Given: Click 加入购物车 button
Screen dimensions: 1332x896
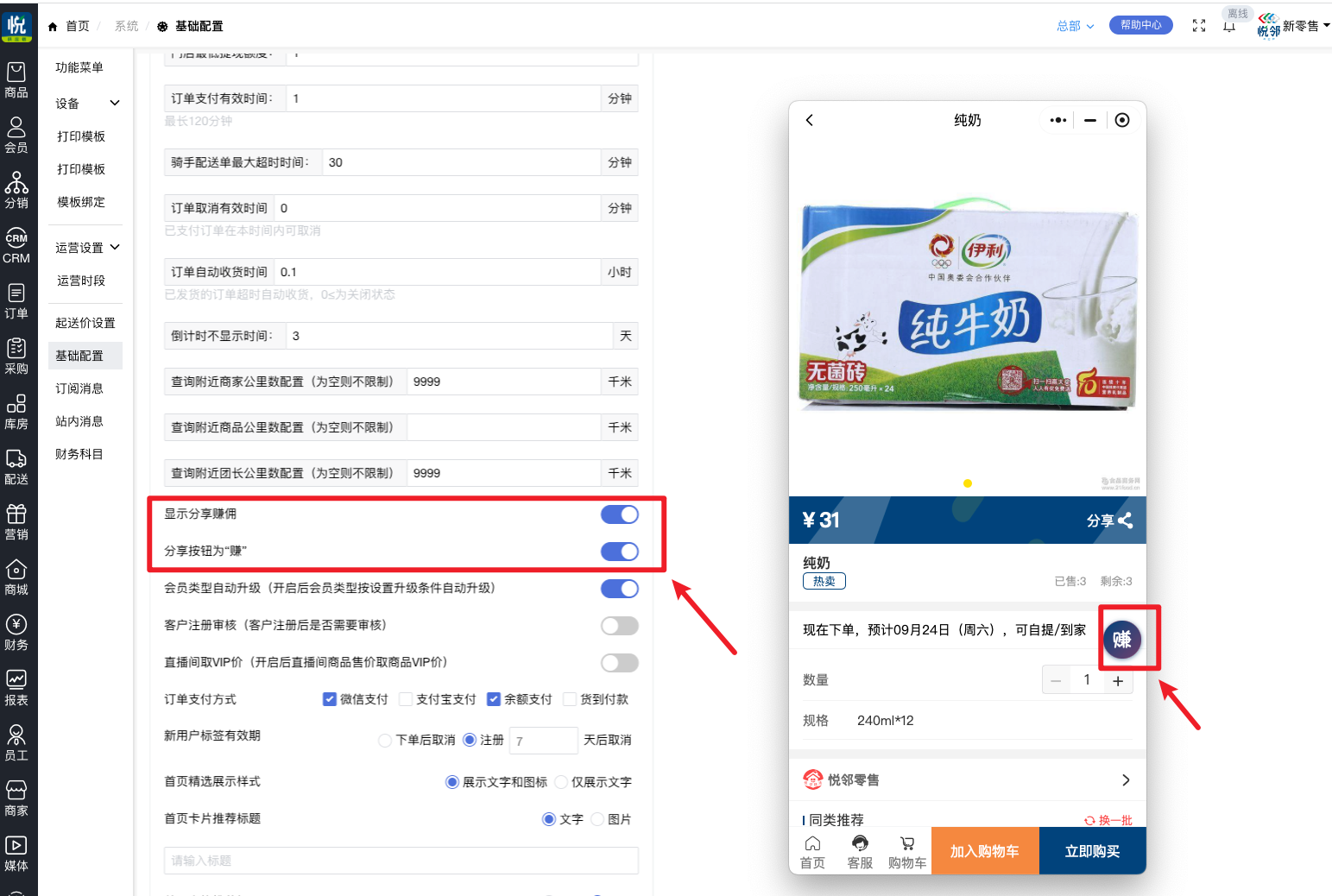Looking at the screenshot, I should coord(985,851).
